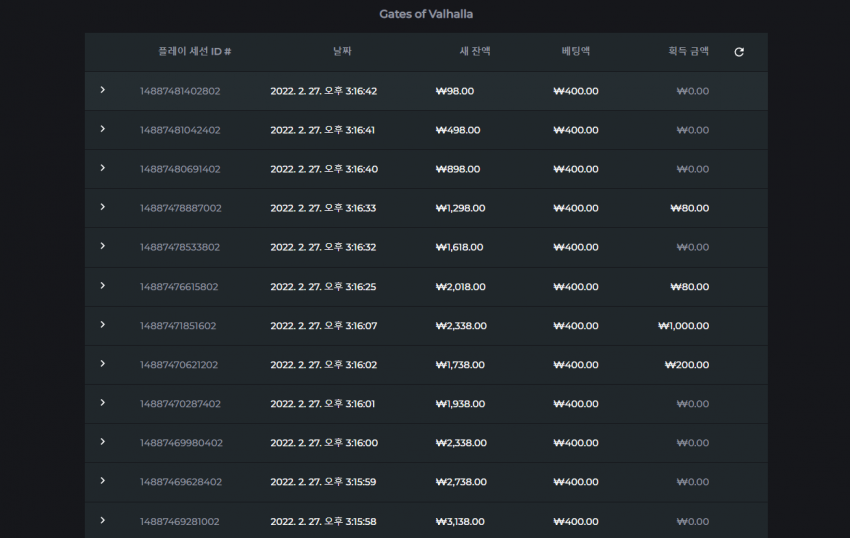
Task: Click the ₩1,000.00 winnings value
Action: [x=683, y=326]
